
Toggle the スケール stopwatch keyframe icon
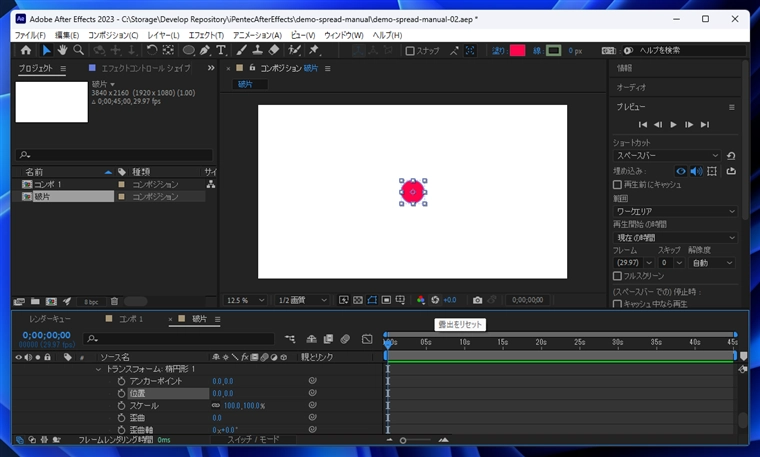pos(121,405)
